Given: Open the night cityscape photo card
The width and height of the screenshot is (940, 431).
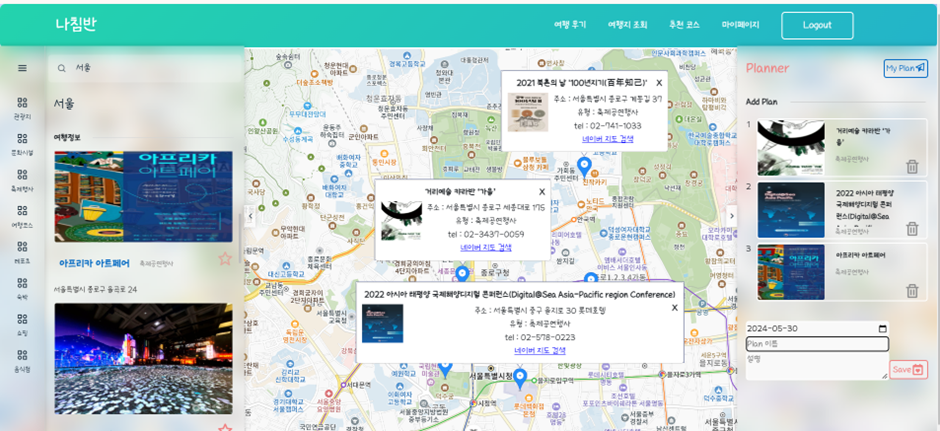Looking at the screenshot, I should click(143, 358).
